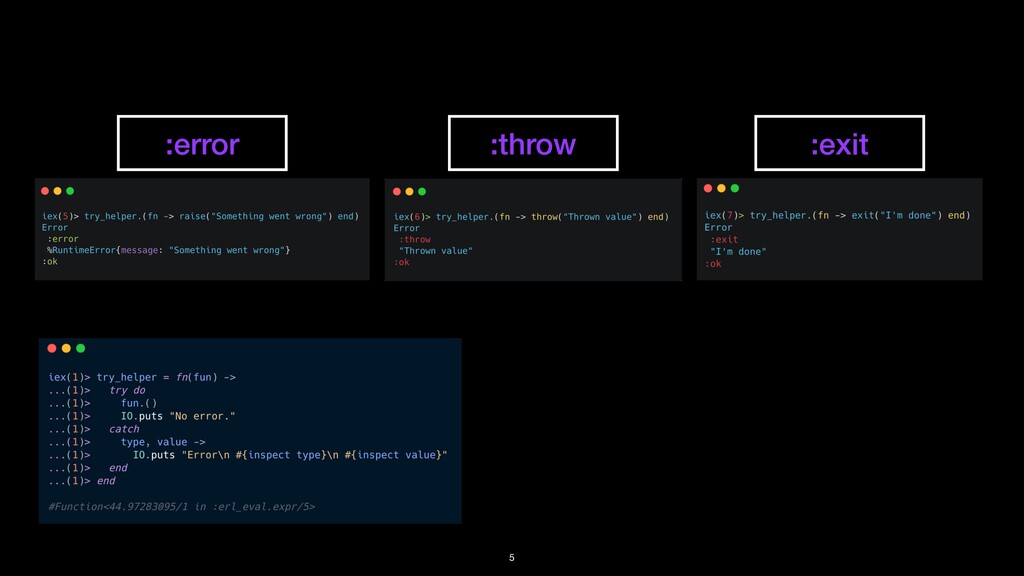The image size is (1024, 576).
Task: Click the ":exit" output line in third terminal
Action: 724,240
